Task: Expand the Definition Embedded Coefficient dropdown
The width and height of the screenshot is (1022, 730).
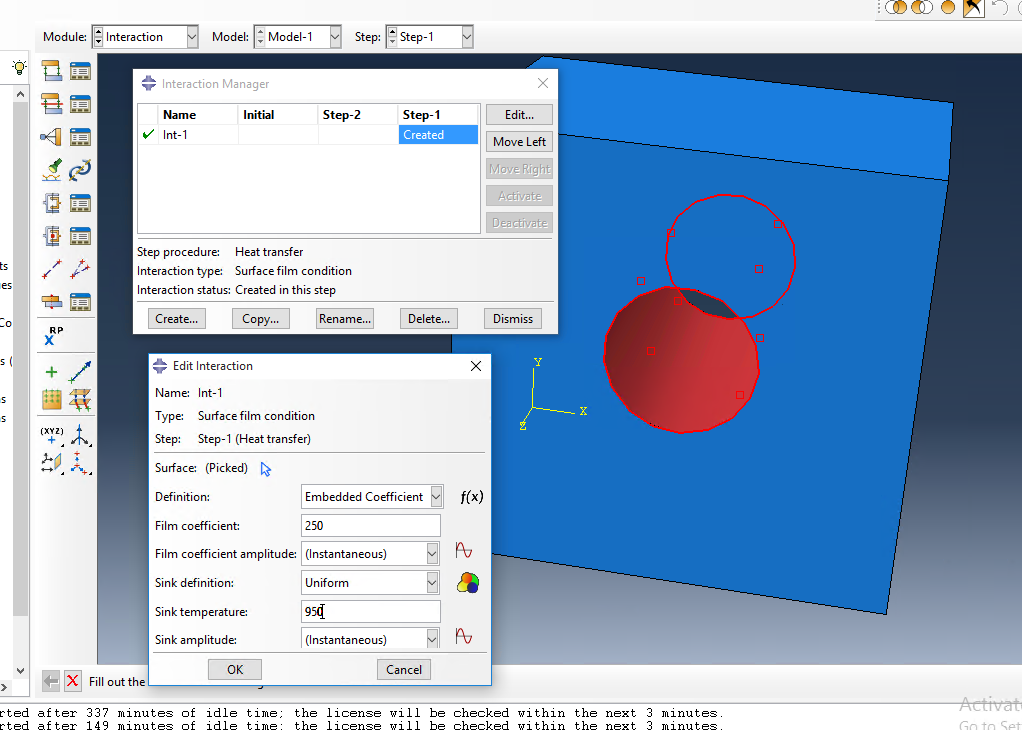Action: click(x=434, y=497)
